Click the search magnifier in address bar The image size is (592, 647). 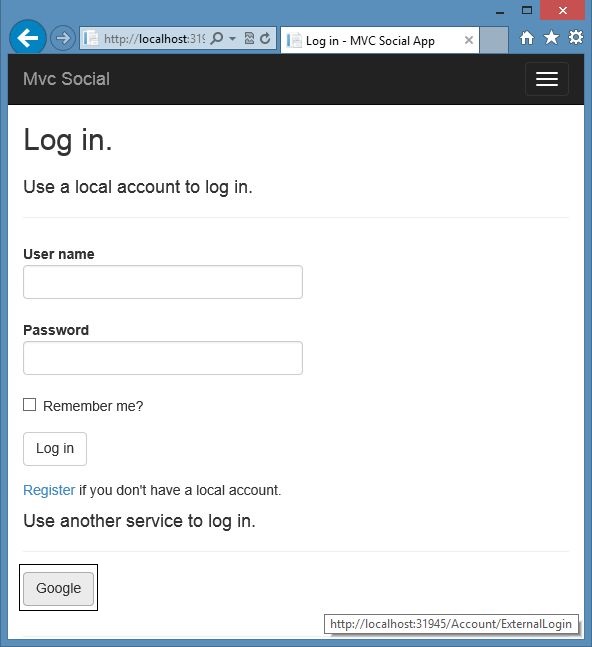coord(217,38)
